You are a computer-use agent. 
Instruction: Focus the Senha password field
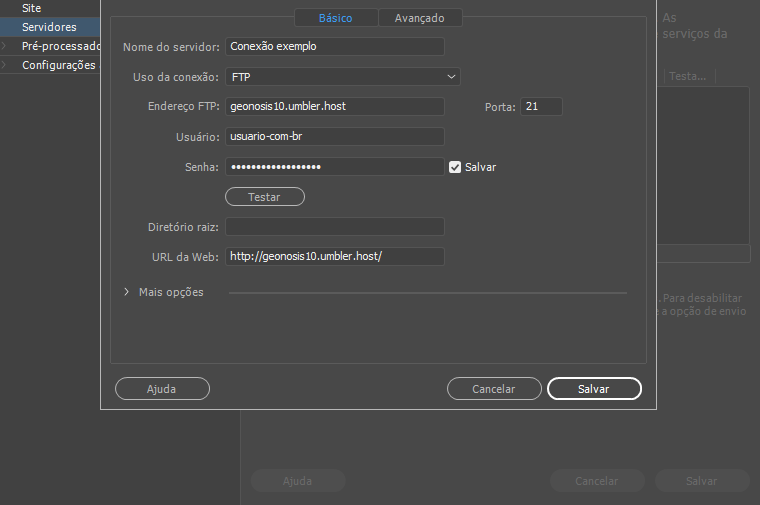(x=334, y=167)
